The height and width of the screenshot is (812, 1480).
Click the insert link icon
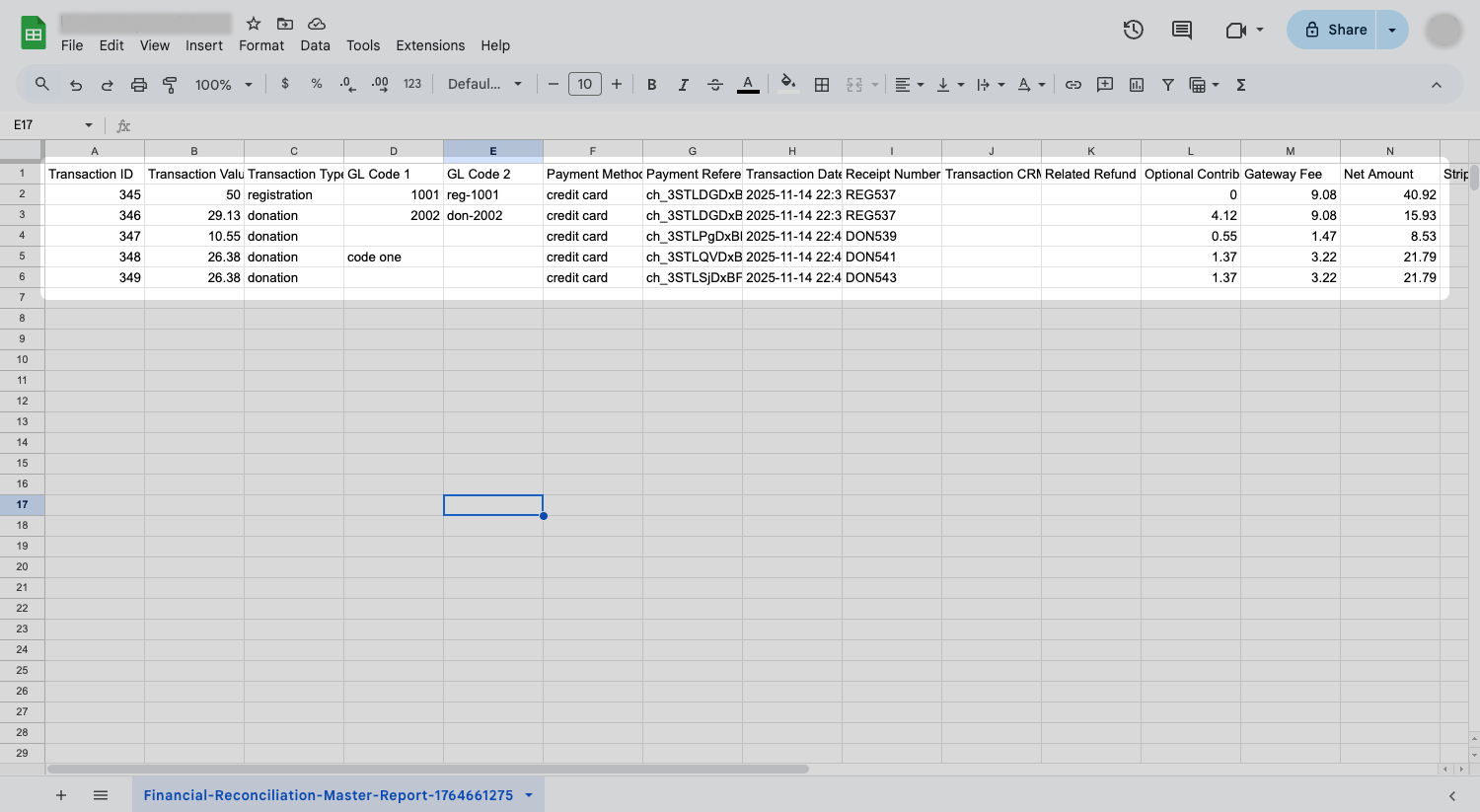click(x=1073, y=85)
